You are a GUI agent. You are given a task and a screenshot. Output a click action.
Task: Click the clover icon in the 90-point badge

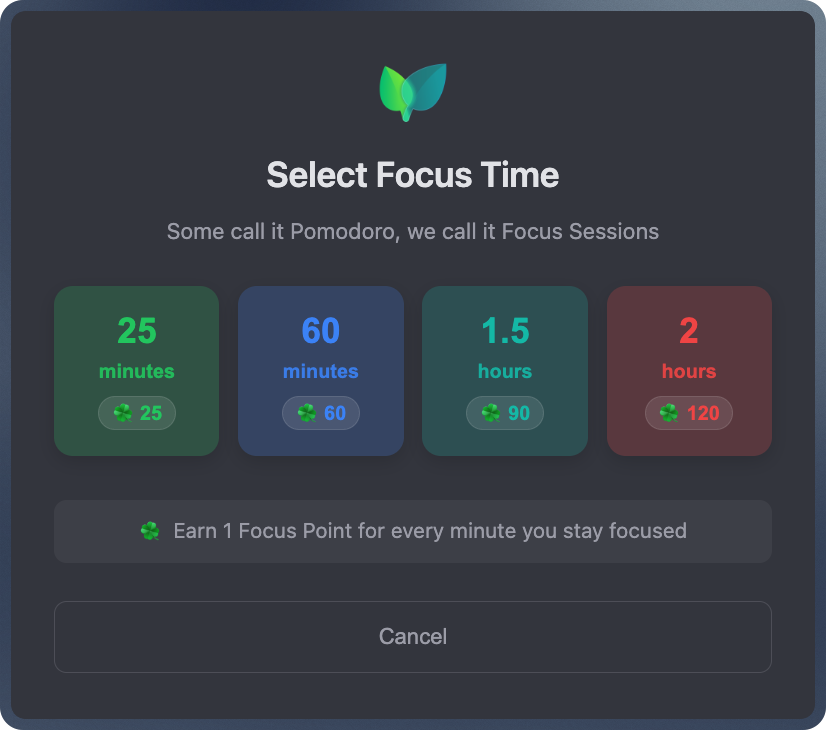tap(491, 413)
